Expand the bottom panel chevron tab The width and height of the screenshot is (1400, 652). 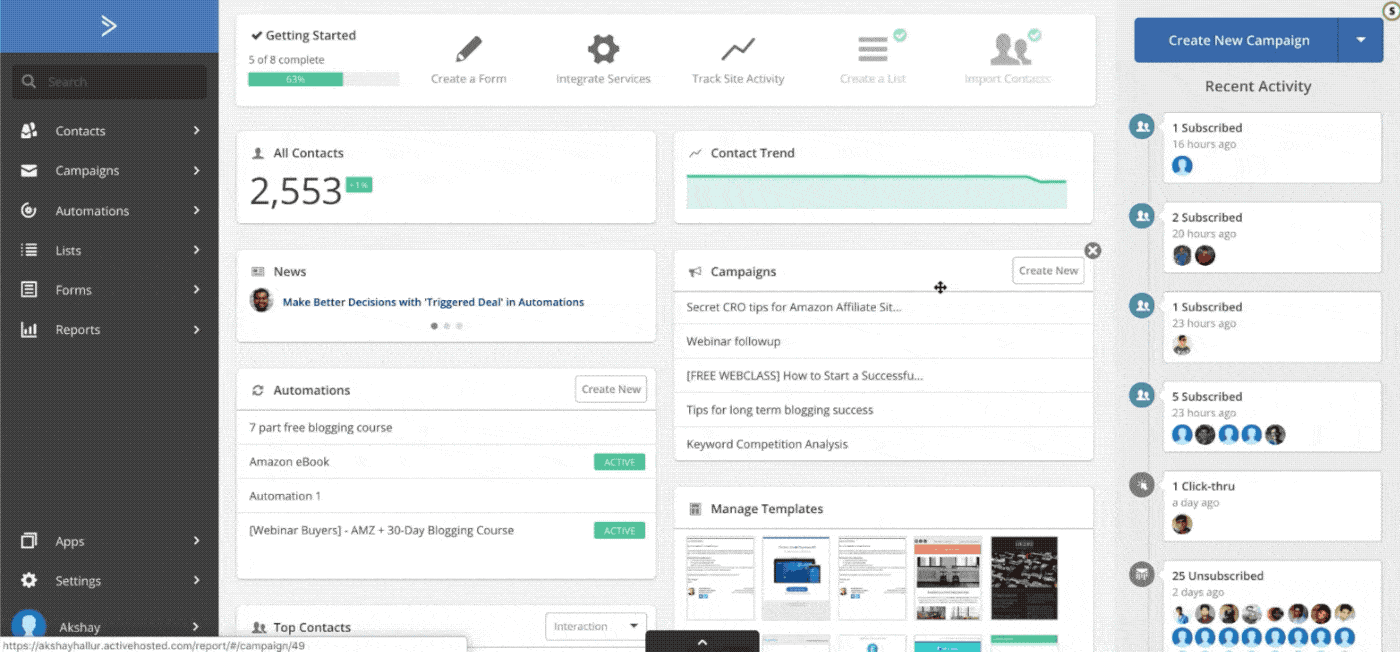pos(702,642)
